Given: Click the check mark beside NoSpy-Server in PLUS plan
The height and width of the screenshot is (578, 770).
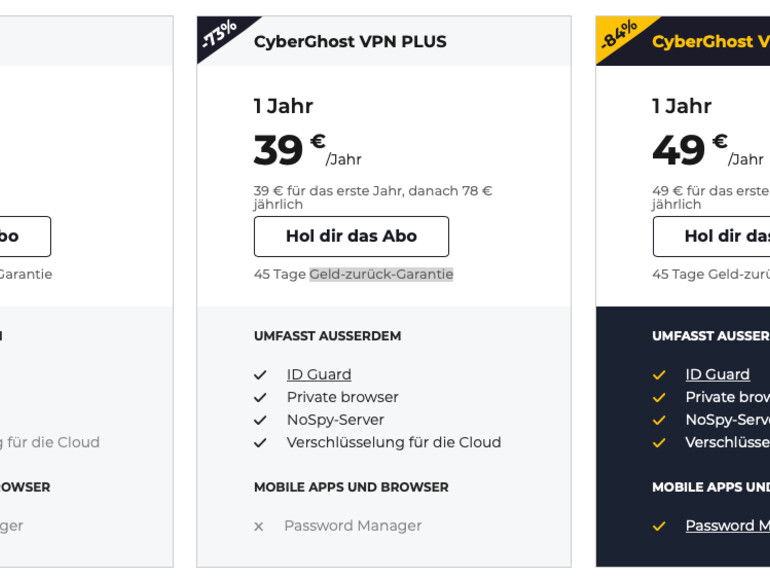Looking at the screenshot, I should (260, 420).
